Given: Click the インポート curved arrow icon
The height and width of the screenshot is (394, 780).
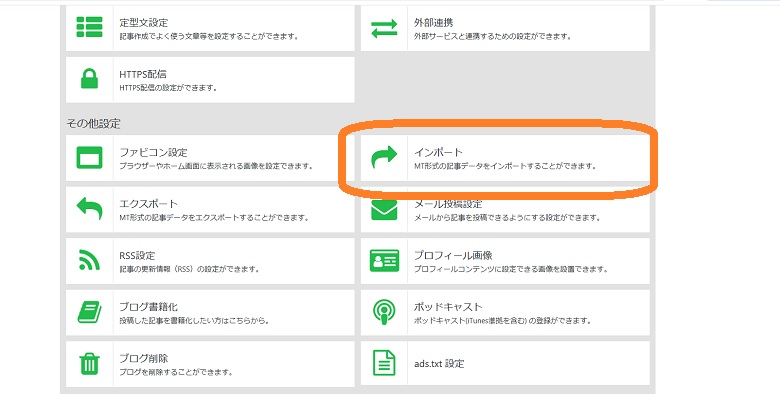Looking at the screenshot, I should click(384, 157).
